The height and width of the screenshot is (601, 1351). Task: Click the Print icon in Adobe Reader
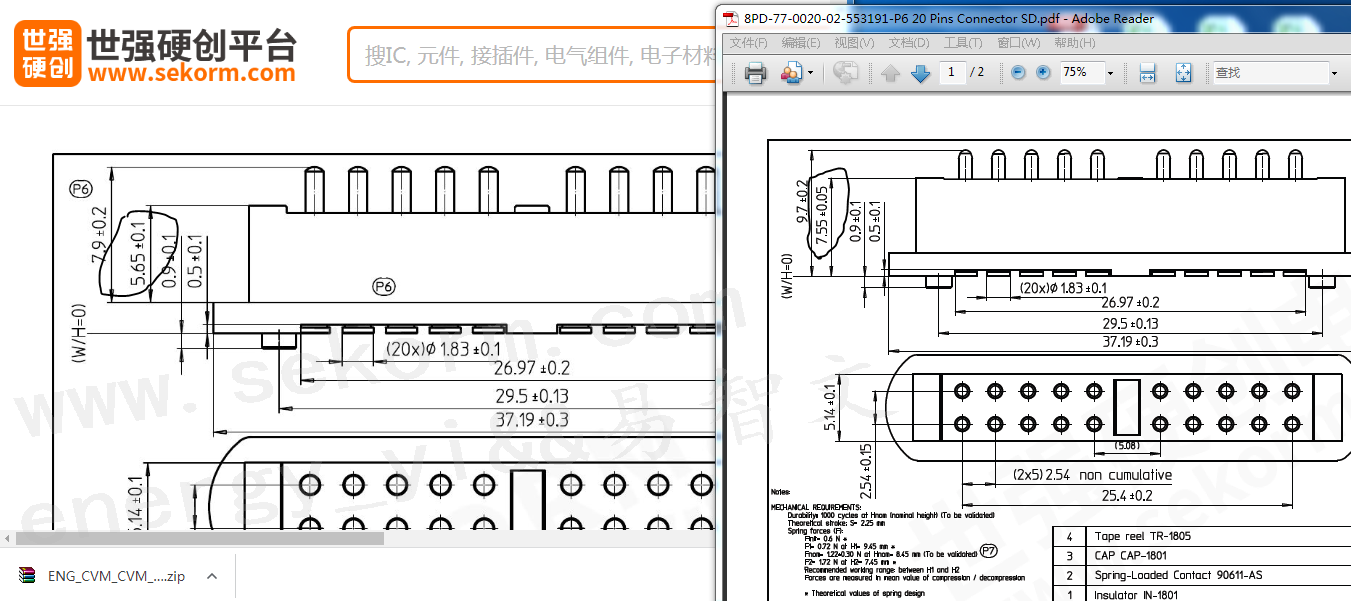point(755,73)
